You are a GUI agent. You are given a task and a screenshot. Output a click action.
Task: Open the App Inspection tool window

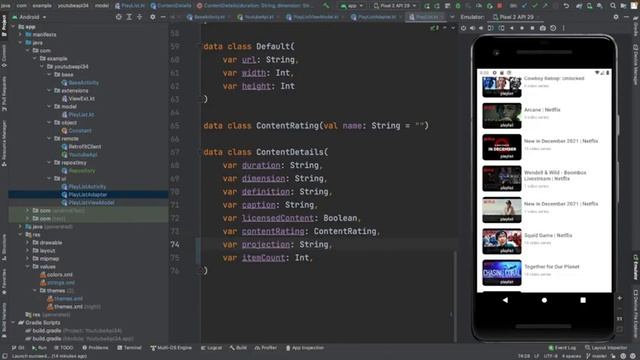pyautogui.click(x=304, y=348)
